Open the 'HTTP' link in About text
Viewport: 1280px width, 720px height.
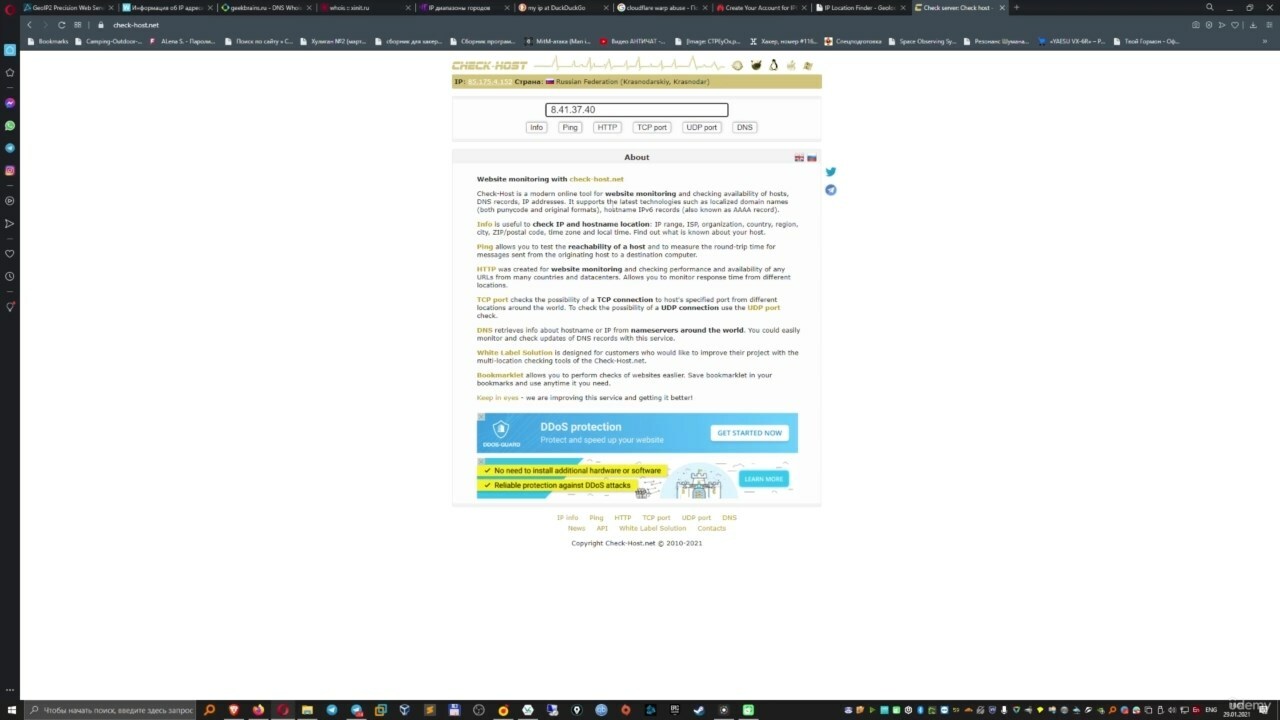[486, 269]
